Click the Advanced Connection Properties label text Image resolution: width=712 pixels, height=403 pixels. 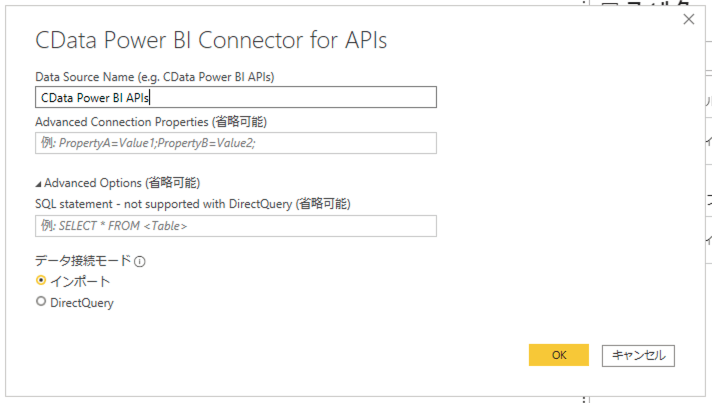point(150,122)
